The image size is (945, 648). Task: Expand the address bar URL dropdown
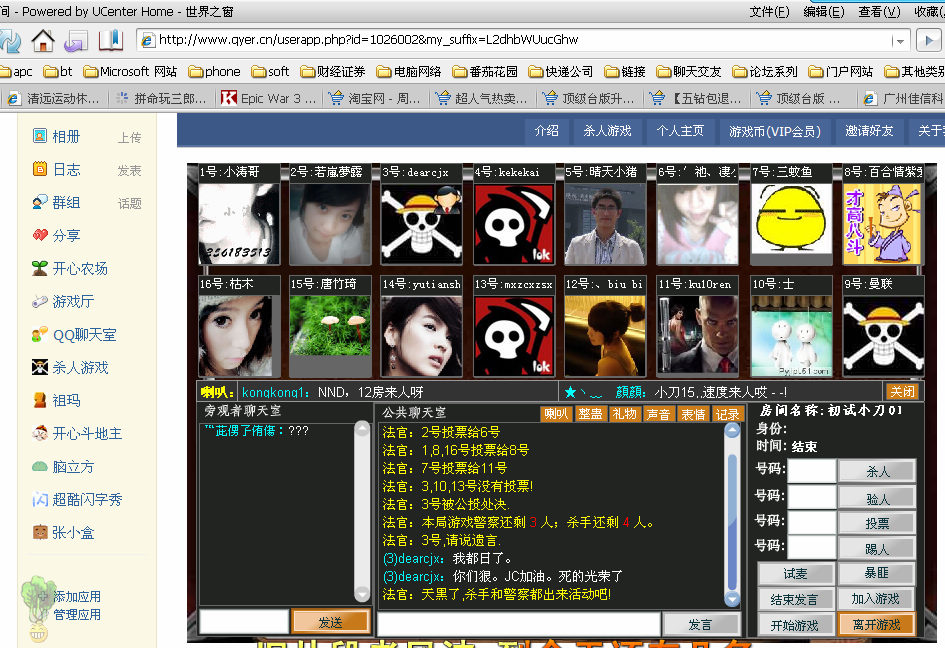tap(900, 41)
